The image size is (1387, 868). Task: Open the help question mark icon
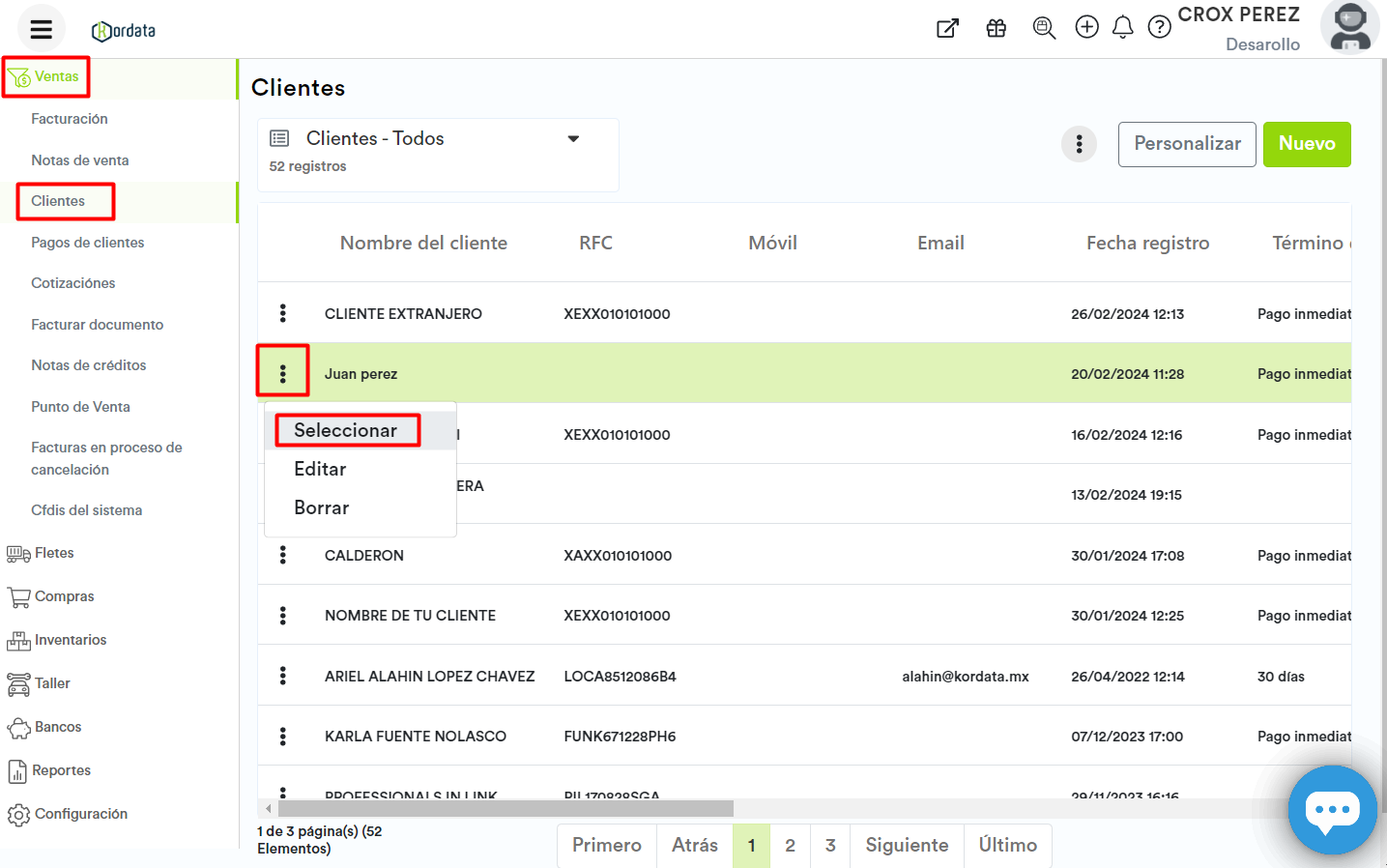(x=1159, y=27)
